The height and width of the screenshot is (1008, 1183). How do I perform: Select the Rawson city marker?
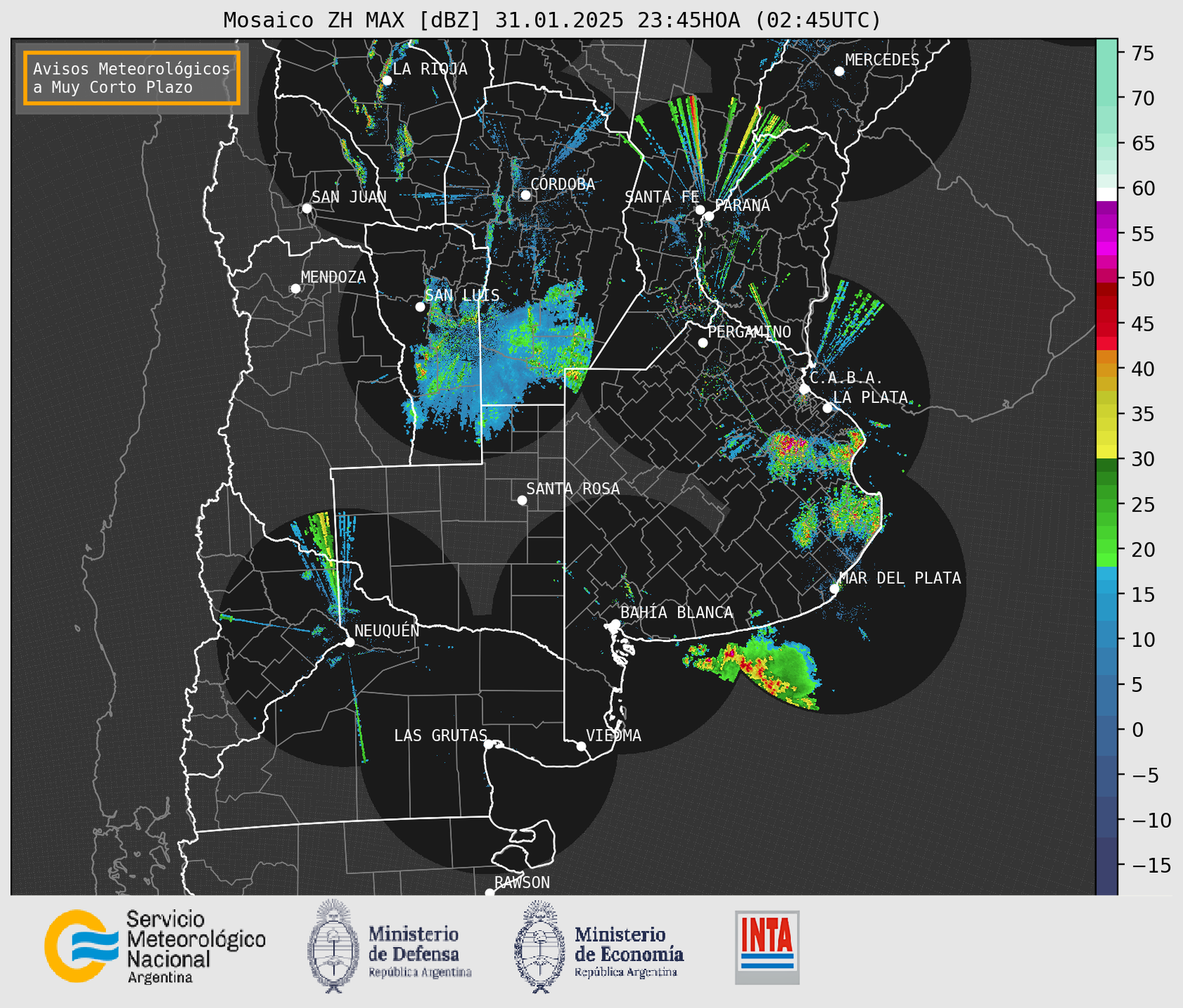click(x=489, y=893)
